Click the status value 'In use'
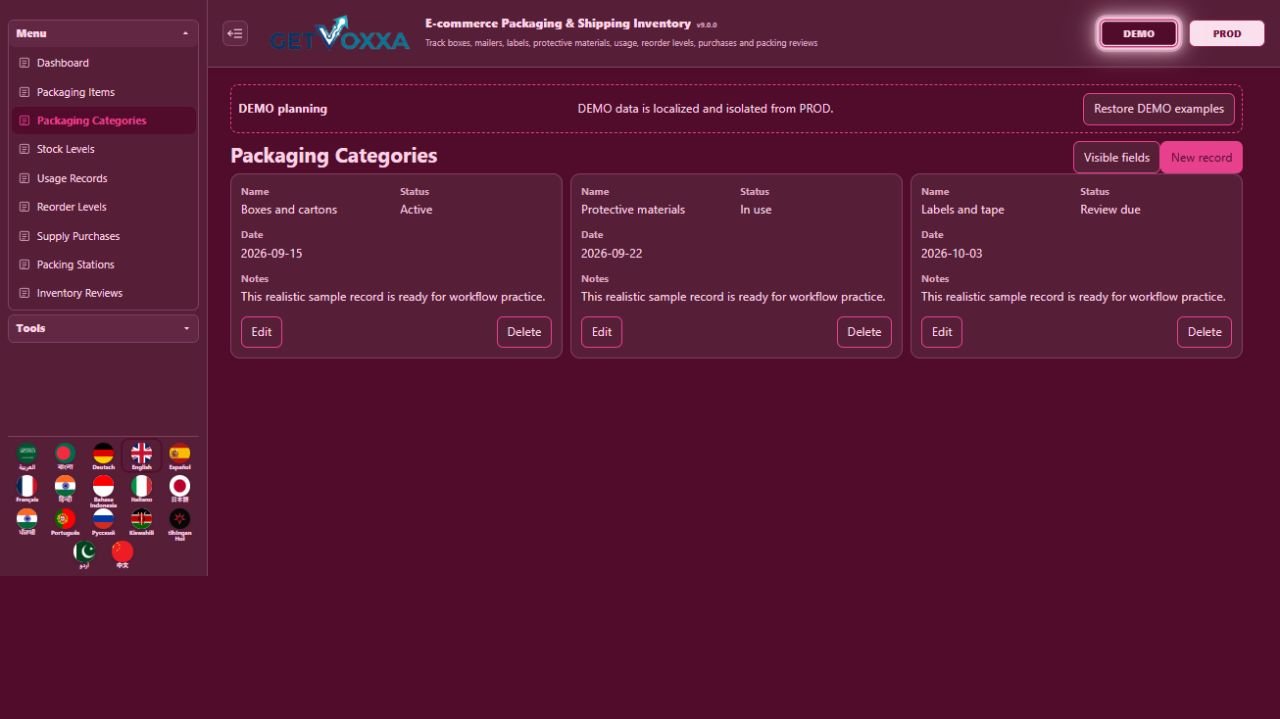 756,210
